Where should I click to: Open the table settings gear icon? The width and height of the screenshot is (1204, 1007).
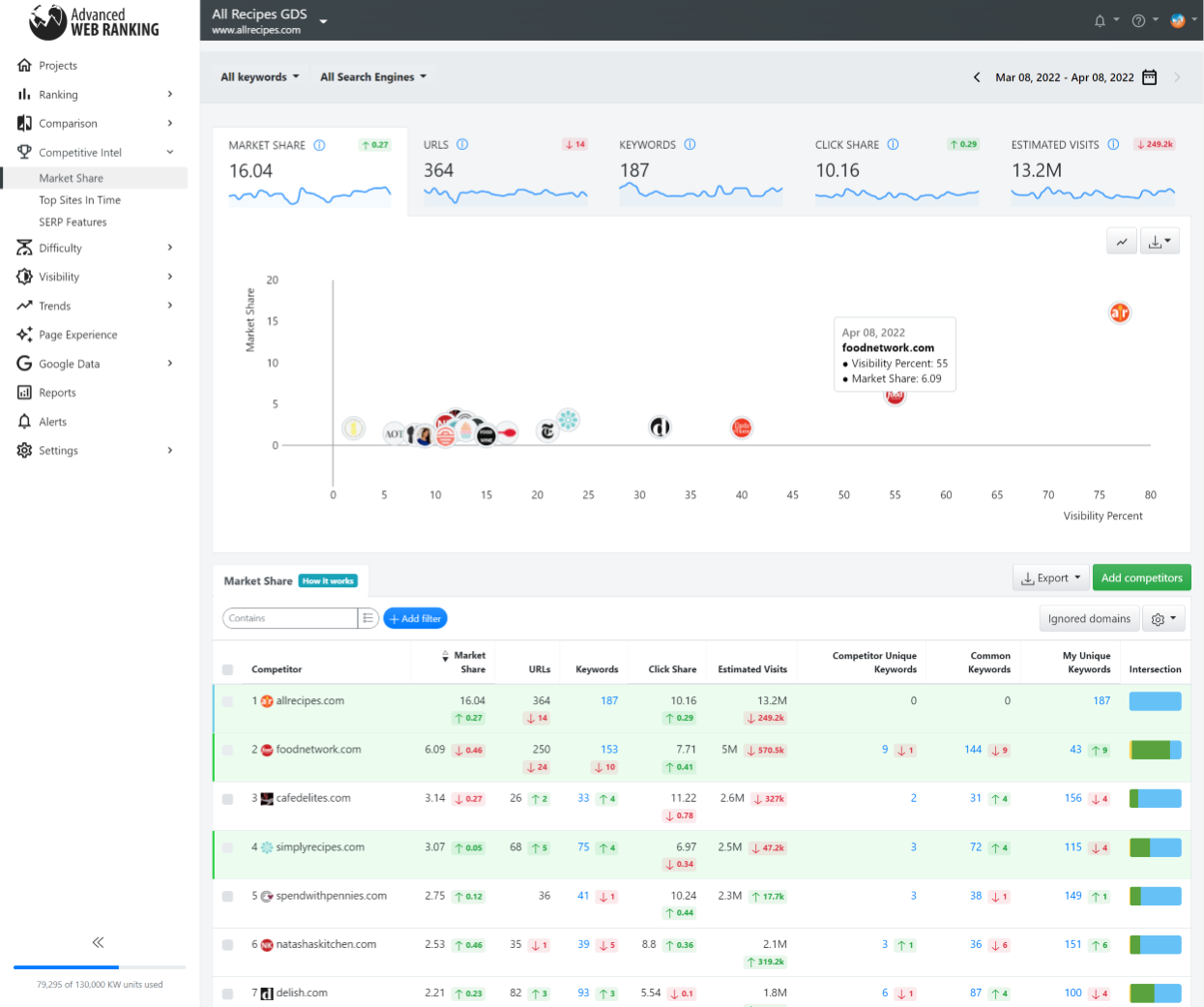1163,619
